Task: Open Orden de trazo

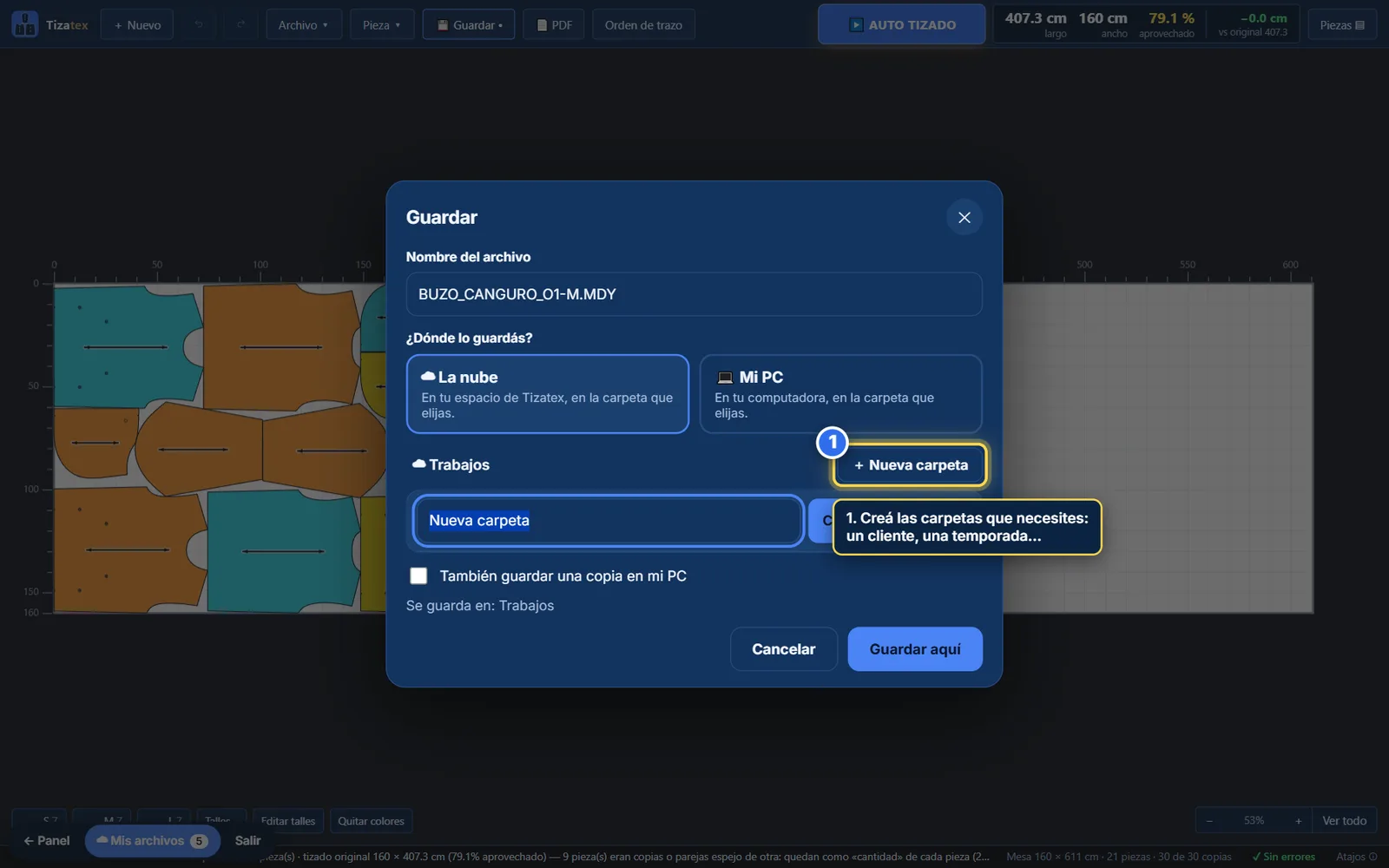Action: (x=643, y=25)
